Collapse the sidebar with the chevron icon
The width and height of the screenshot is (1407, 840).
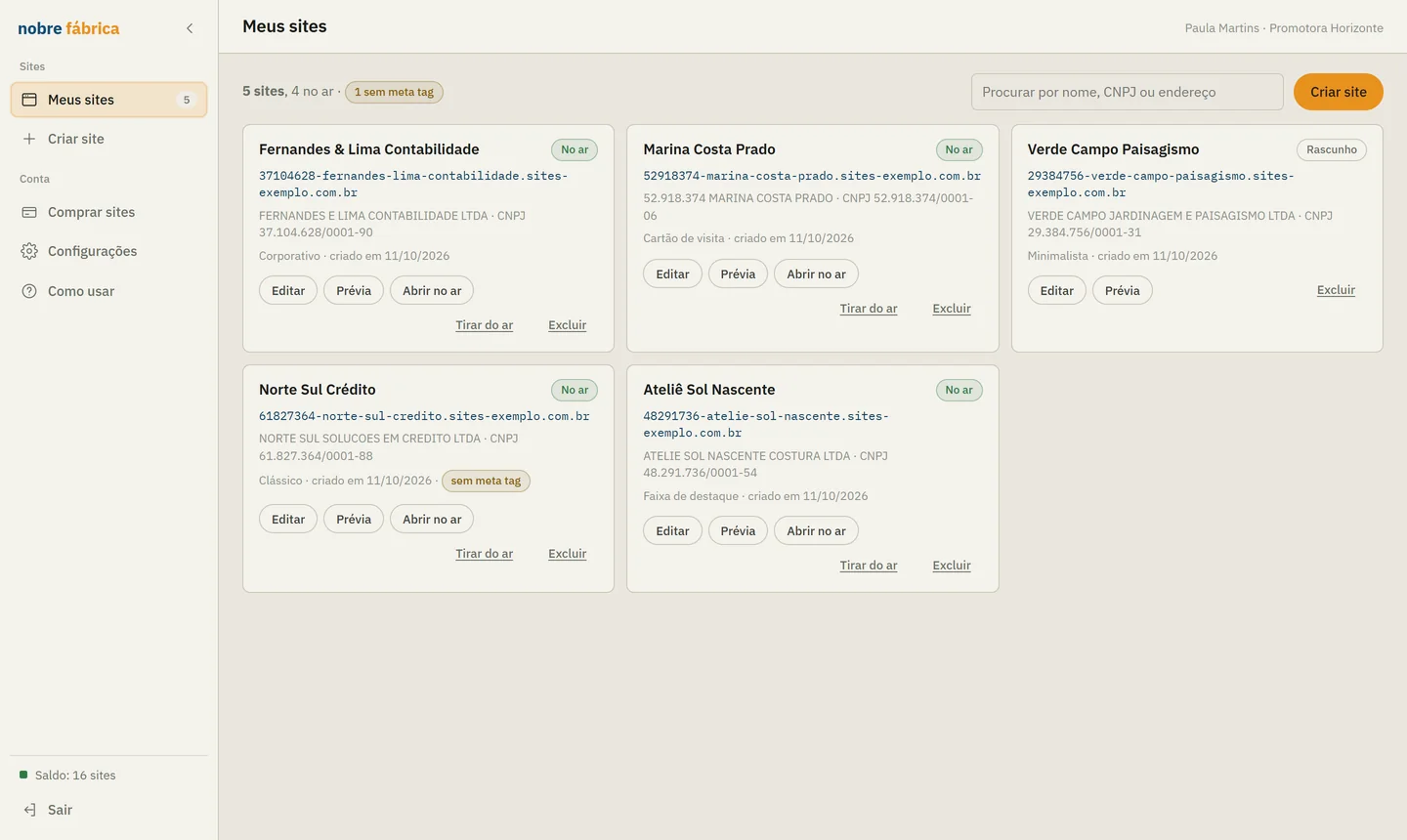190,28
